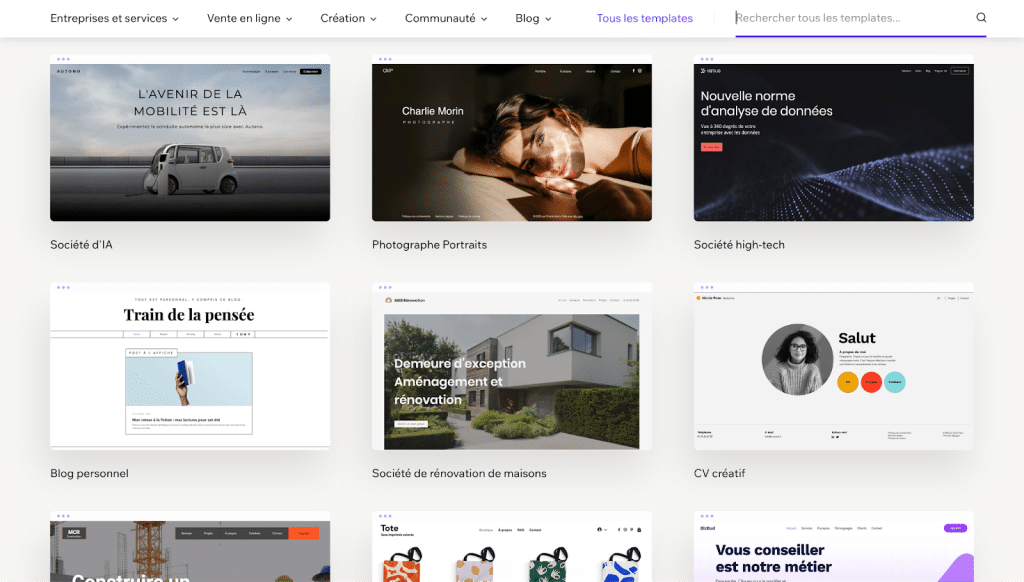Open the Charlie Morin photographer template thumbnail

[511, 142]
